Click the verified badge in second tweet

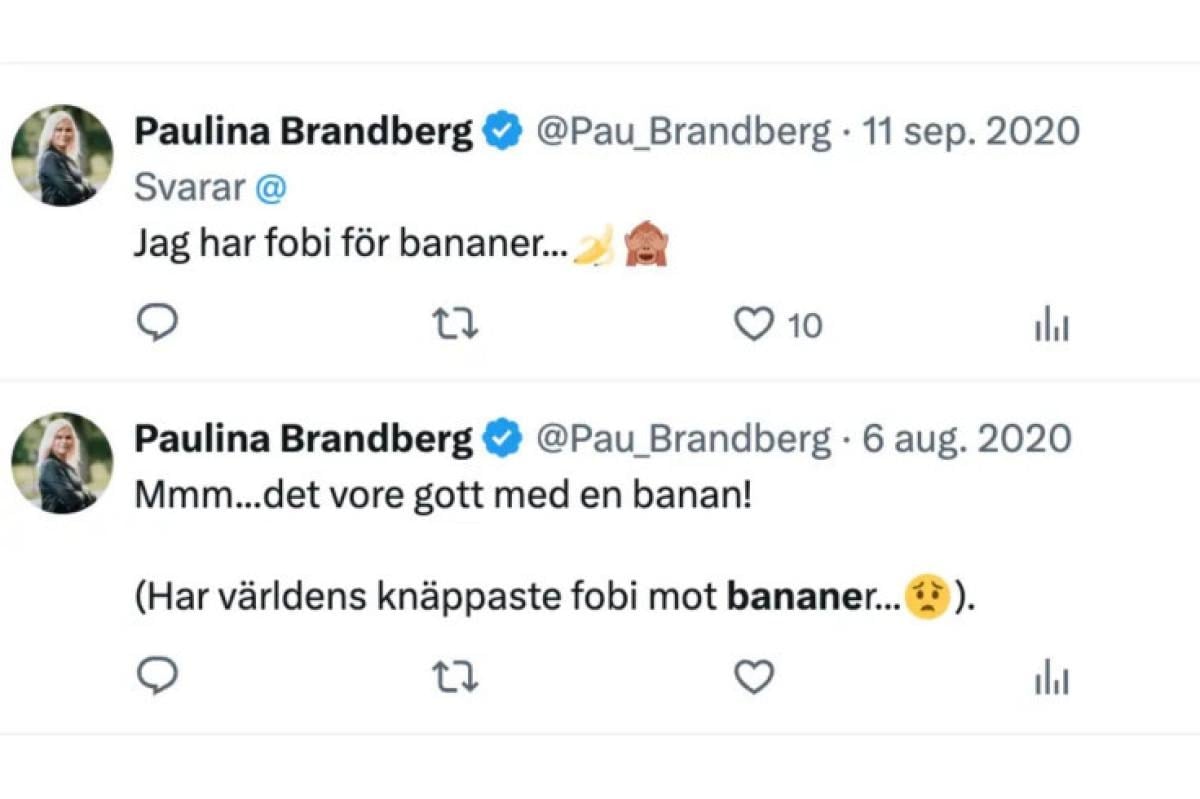[x=503, y=438]
